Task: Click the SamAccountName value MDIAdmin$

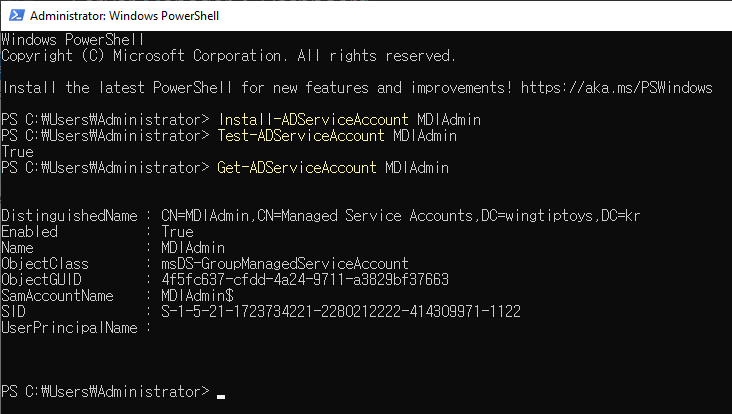Action: click(197, 295)
